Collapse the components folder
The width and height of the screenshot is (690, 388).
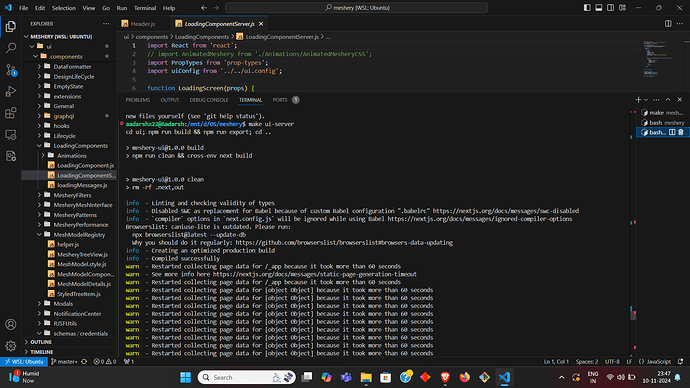pyautogui.click(x=36, y=56)
